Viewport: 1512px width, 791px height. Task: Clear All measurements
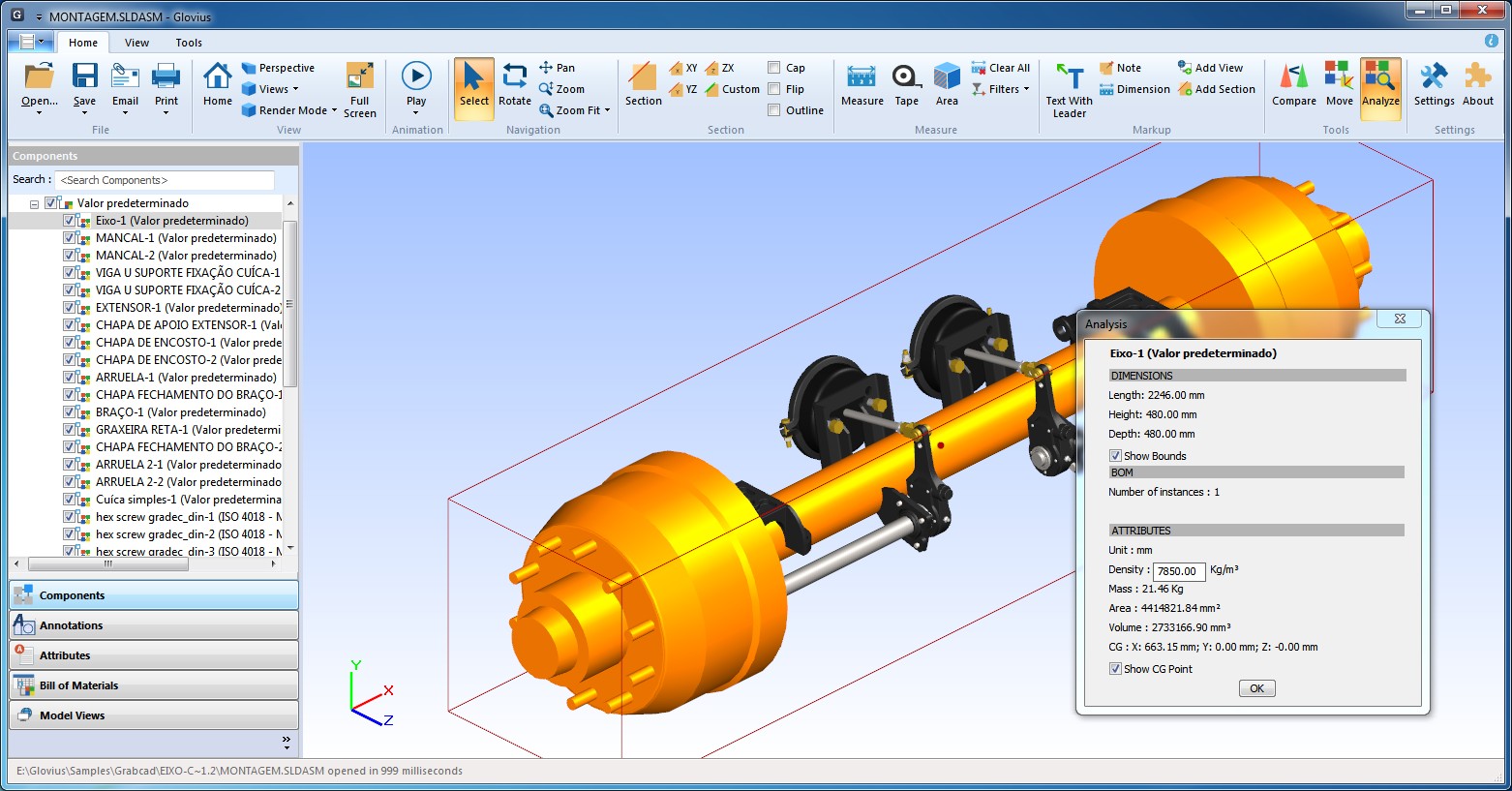coord(1001,68)
